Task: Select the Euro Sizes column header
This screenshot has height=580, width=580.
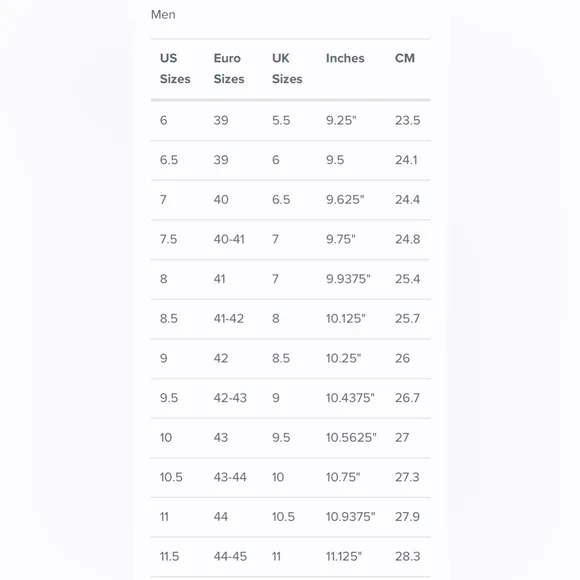Action: coord(229,68)
